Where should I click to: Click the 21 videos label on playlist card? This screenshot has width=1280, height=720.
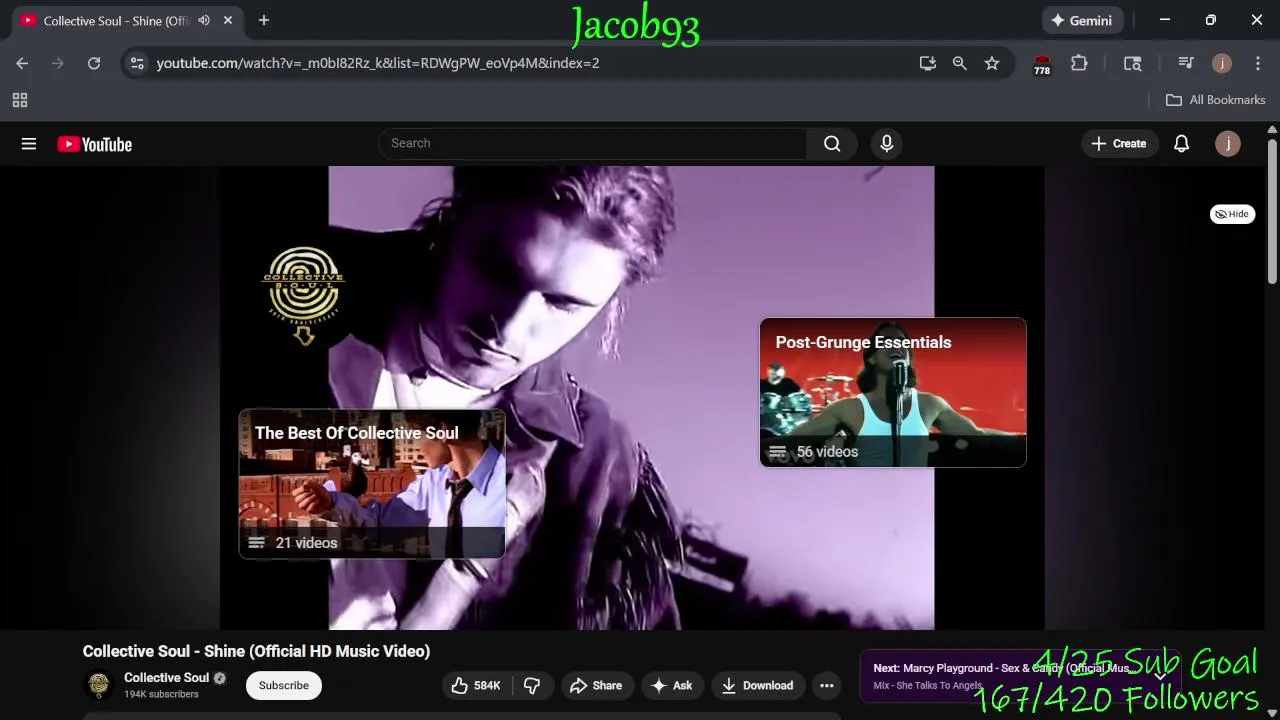coord(306,543)
